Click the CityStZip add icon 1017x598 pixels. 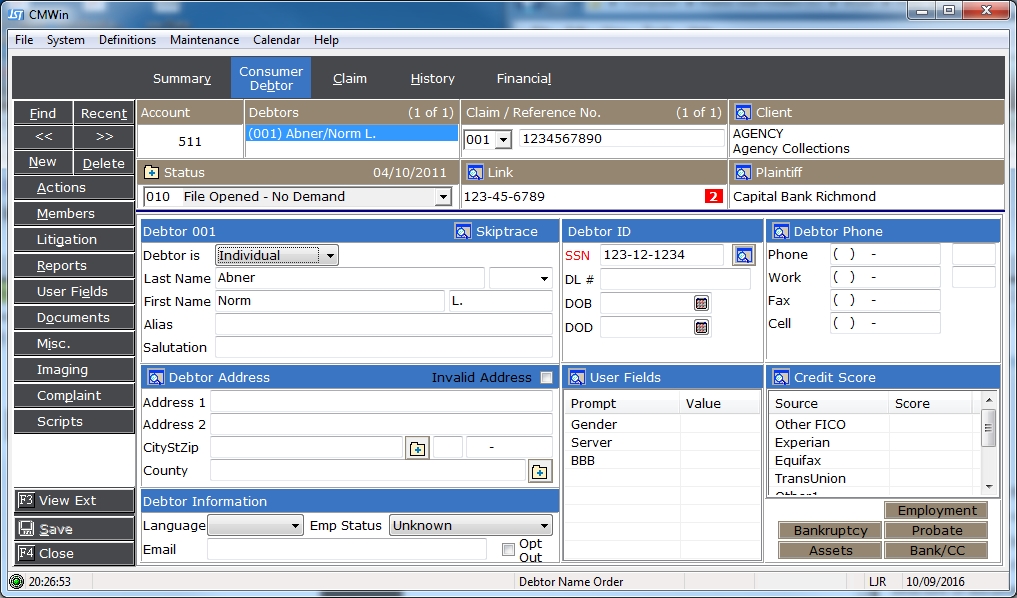tap(417, 448)
